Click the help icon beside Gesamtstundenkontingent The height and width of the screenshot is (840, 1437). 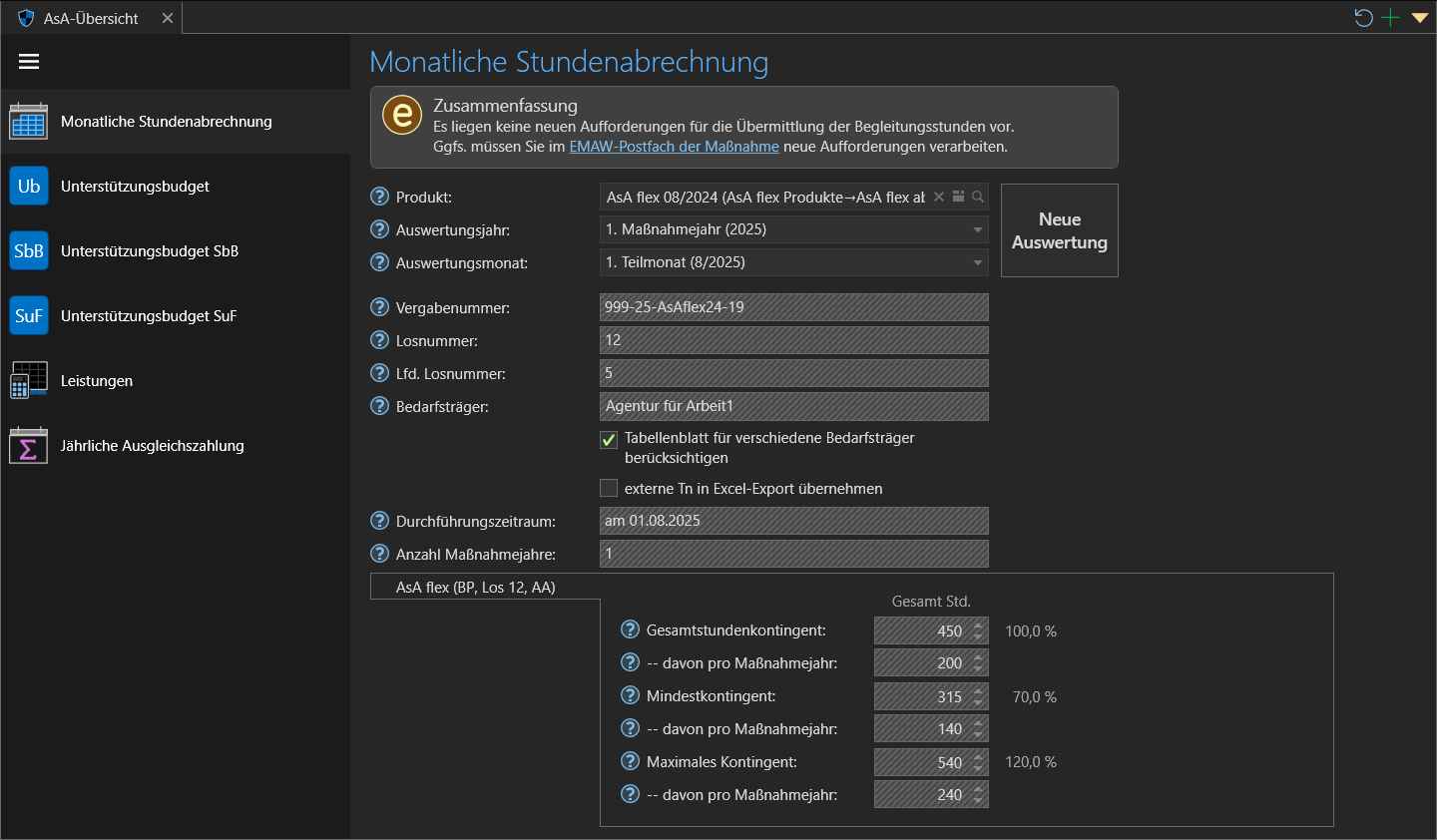[x=630, y=630]
